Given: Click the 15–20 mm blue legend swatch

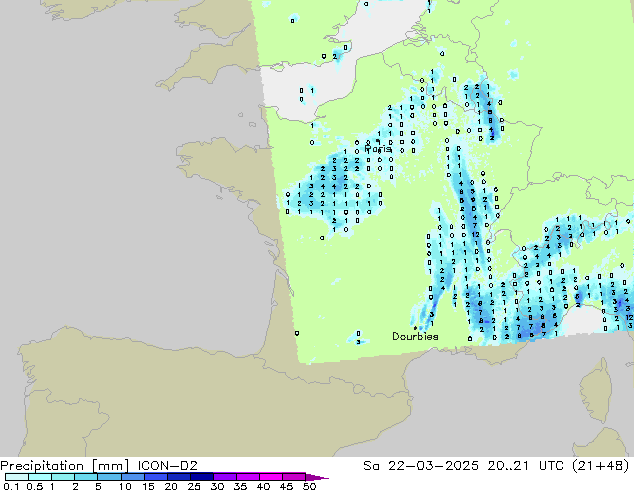Looking at the screenshot, I should (x=155, y=477).
